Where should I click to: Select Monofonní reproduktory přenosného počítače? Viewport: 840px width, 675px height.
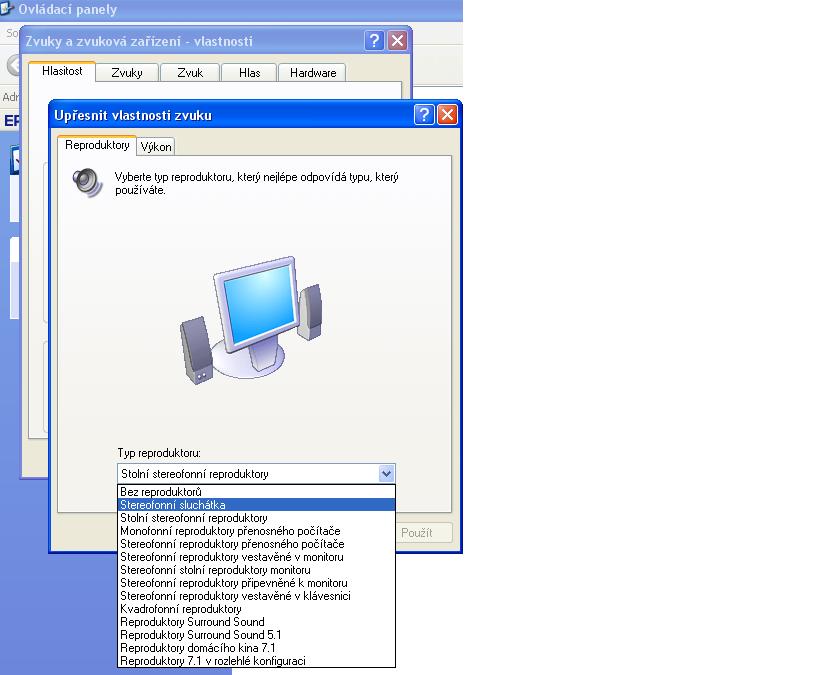pos(256,531)
